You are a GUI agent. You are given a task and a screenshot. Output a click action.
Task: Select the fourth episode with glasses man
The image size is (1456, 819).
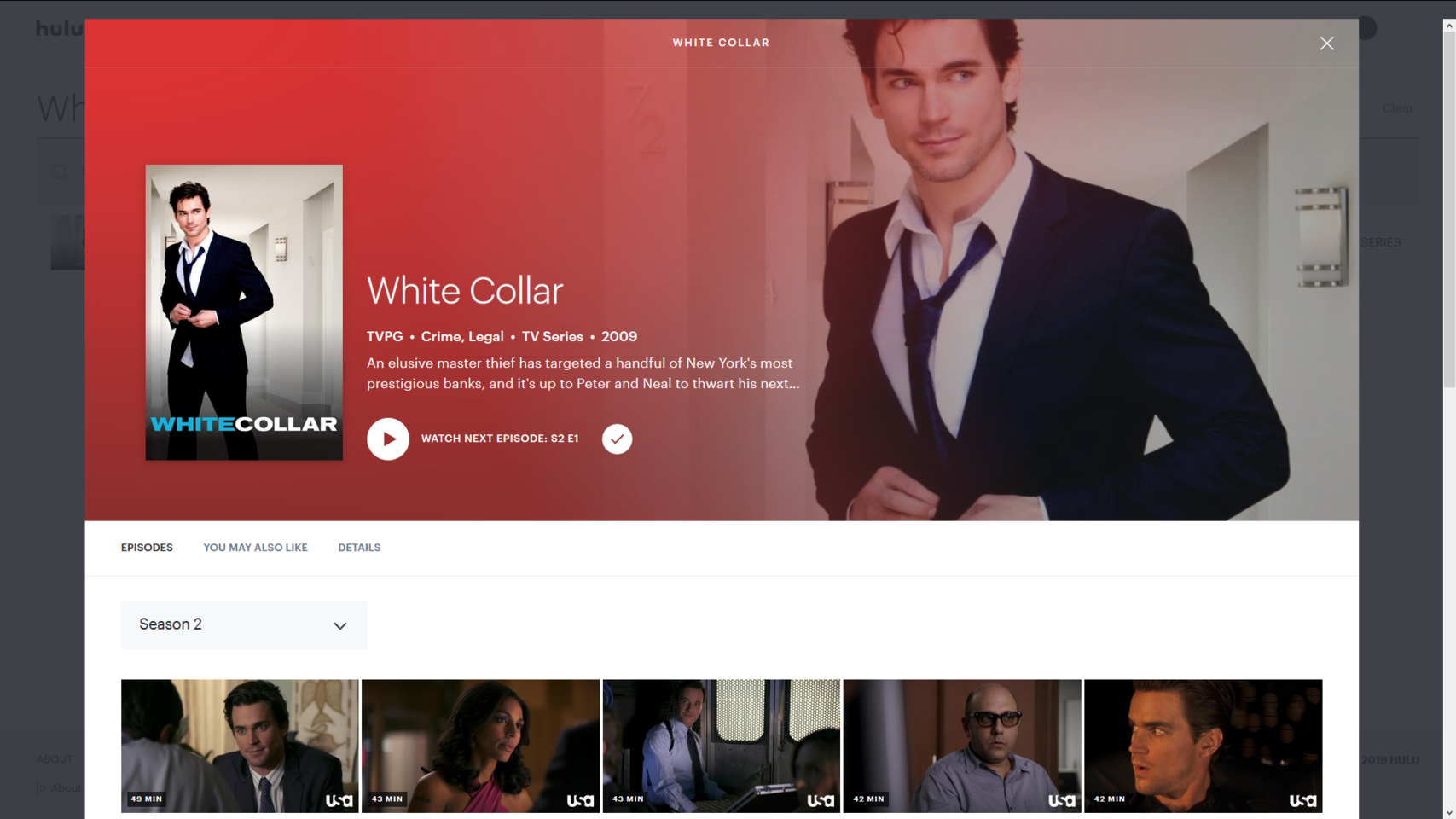[962, 745]
